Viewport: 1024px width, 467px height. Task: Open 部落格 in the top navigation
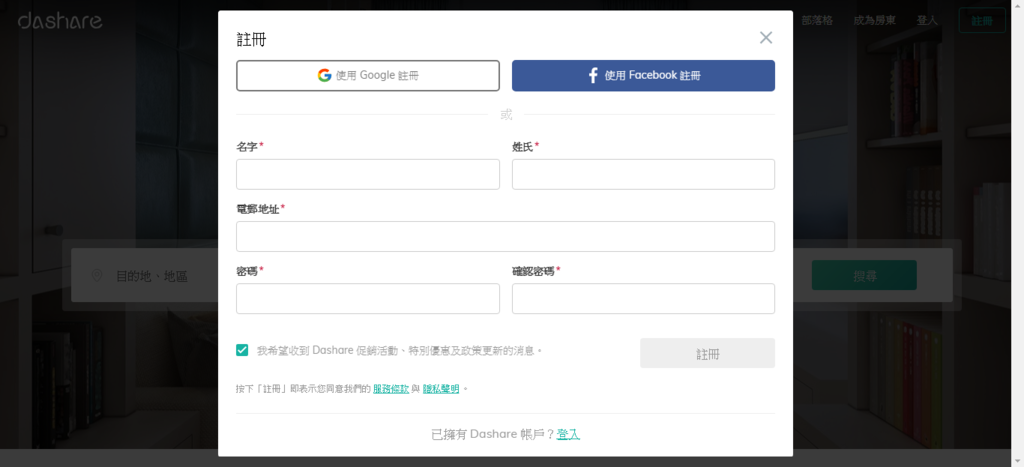[x=817, y=20]
